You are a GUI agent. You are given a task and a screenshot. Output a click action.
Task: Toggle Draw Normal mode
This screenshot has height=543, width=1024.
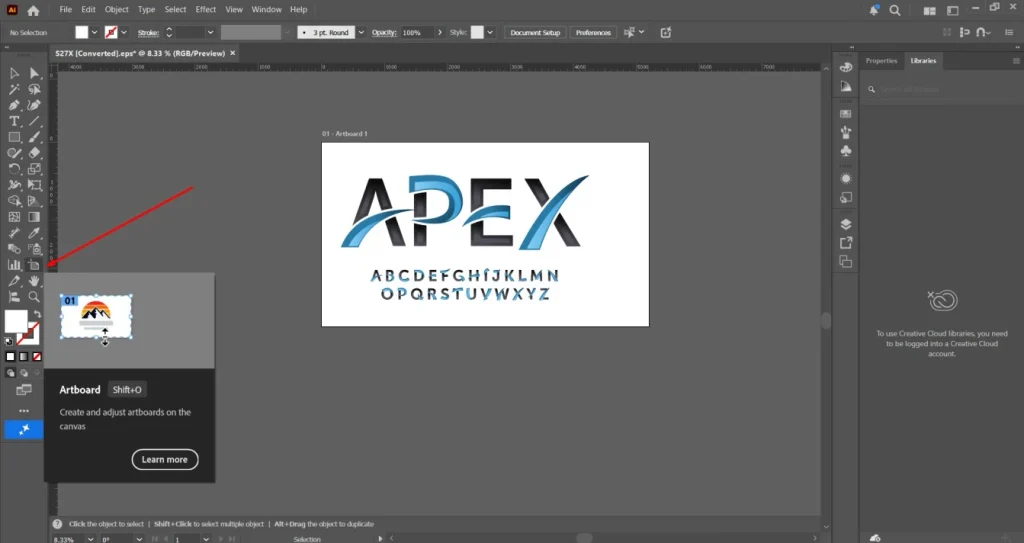point(10,373)
